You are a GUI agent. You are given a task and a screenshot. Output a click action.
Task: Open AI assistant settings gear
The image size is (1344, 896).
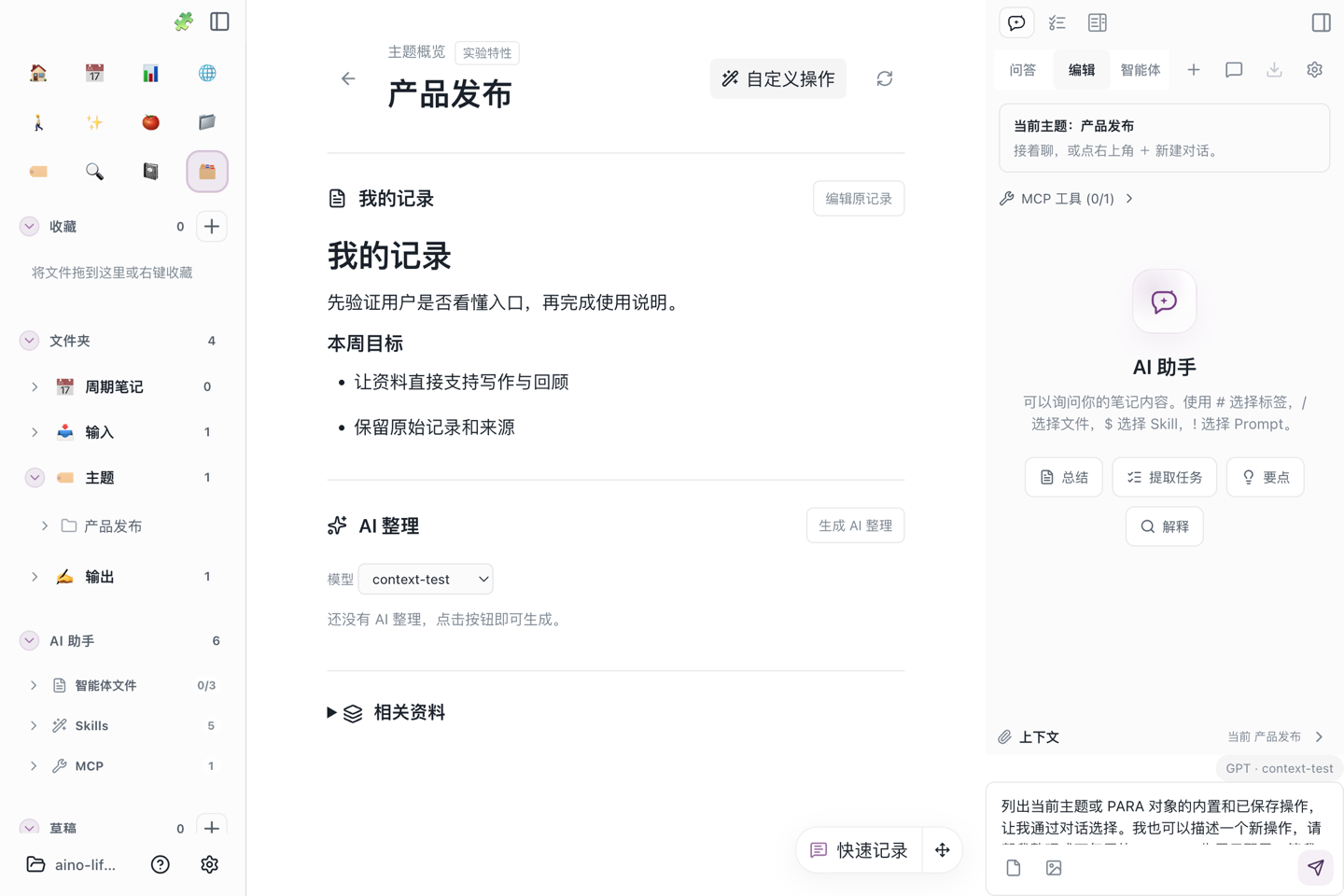point(1315,70)
